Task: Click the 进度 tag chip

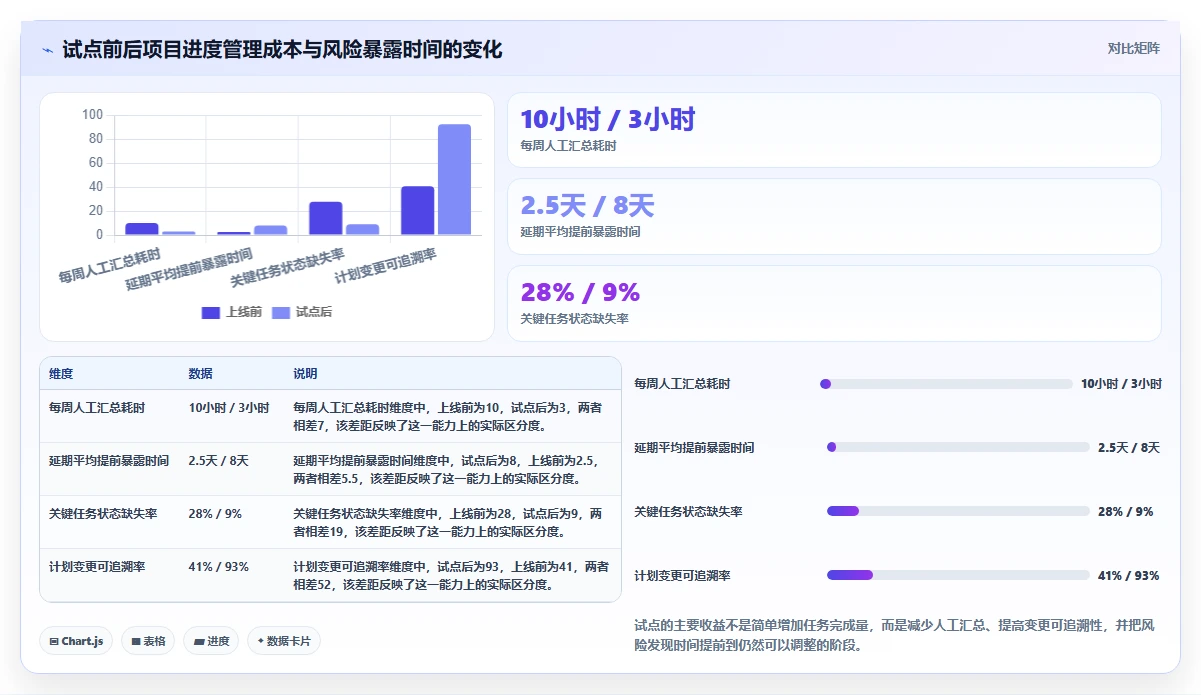Action: [211, 641]
